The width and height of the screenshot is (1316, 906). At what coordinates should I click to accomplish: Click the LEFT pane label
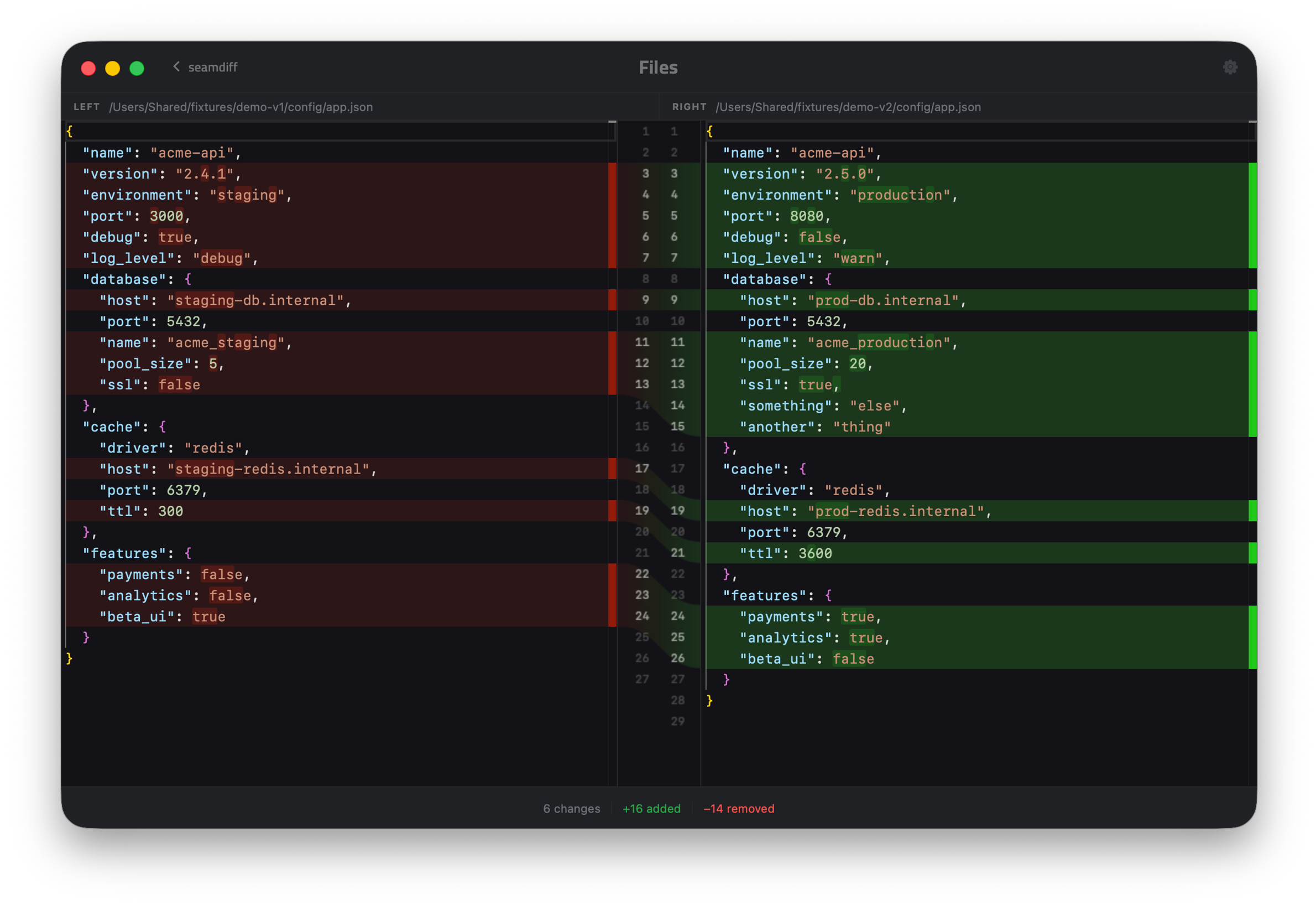pos(86,107)
